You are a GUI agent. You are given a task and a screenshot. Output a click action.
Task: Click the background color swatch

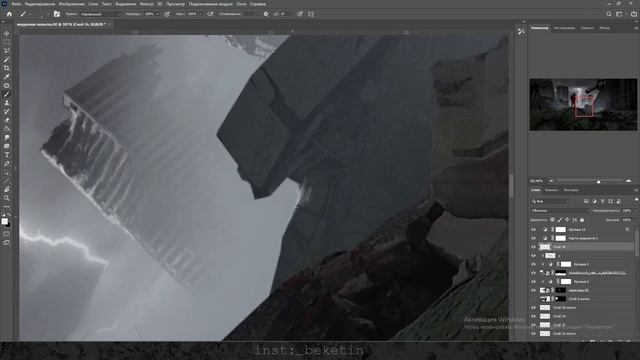click(x=8, y=224)
